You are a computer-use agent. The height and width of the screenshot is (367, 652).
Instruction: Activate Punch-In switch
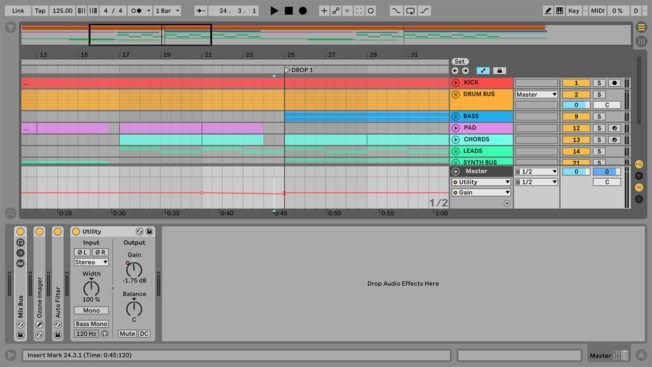[396, 11]
